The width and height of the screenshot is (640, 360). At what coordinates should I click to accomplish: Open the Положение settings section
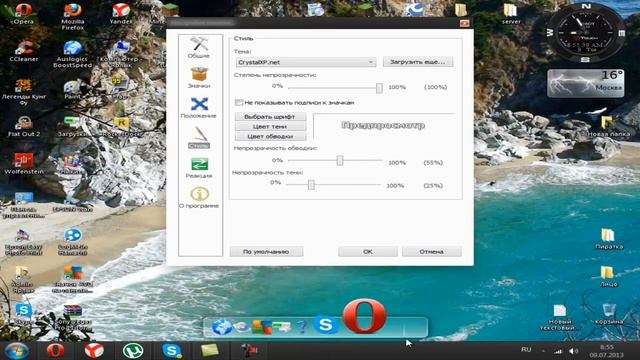(199, 107)
